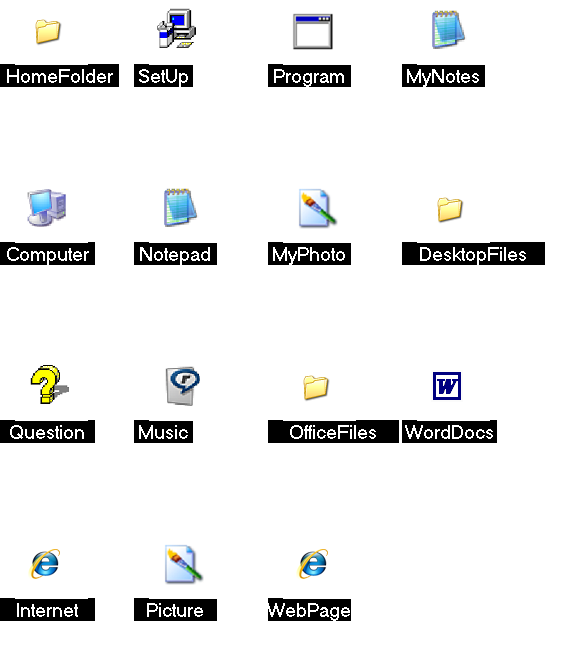This screenshot has width=579, height=651.
Task: Click the "Picture" label
Action: pos(175,609)
